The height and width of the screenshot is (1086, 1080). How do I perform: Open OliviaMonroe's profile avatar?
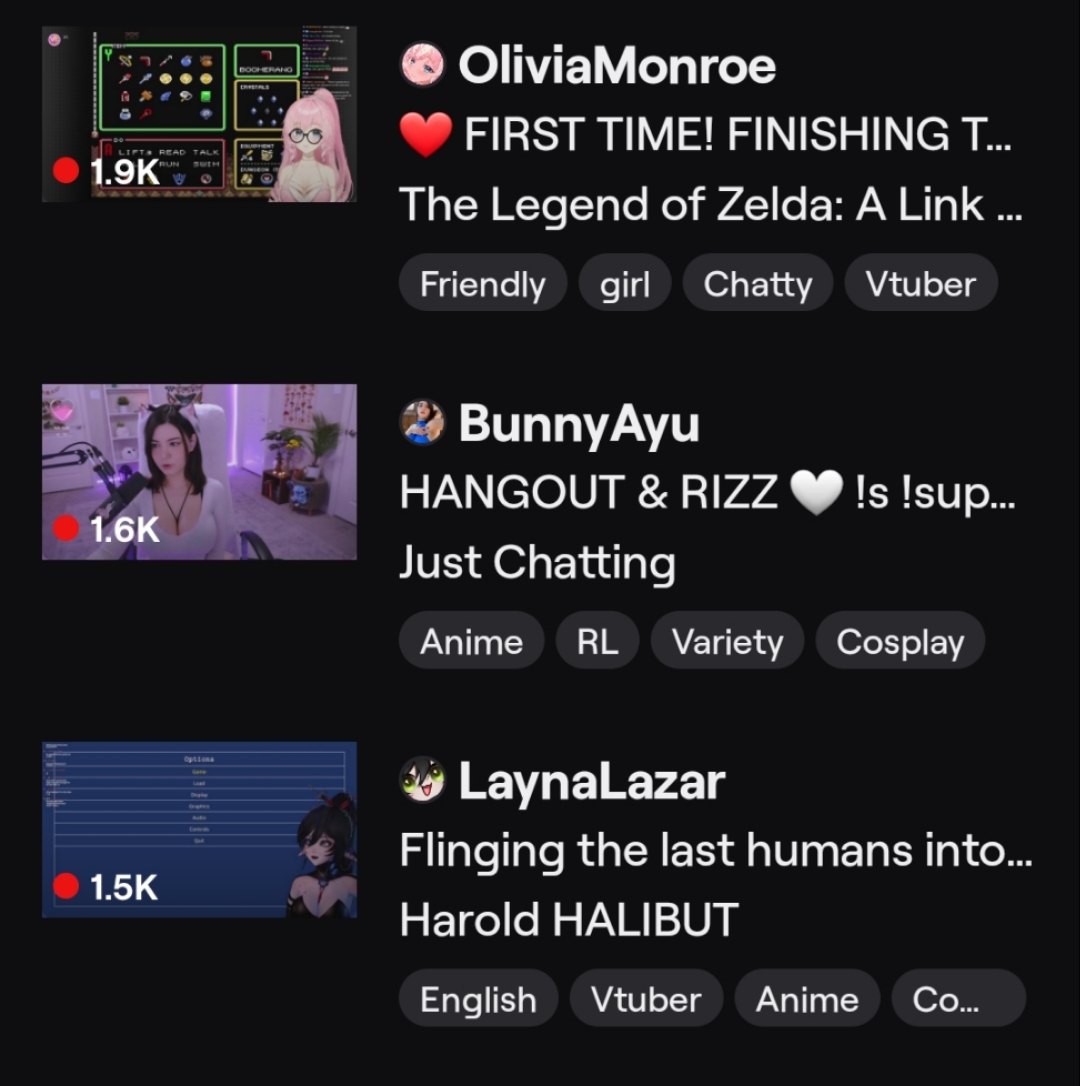tap(422, 65)
